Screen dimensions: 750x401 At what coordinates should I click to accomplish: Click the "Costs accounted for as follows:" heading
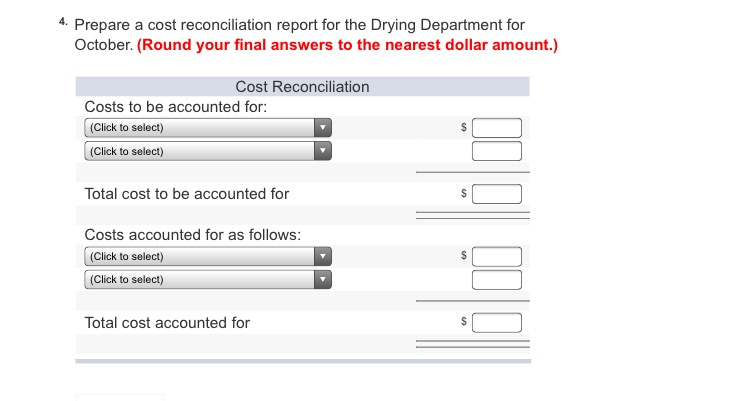point(192,234)
